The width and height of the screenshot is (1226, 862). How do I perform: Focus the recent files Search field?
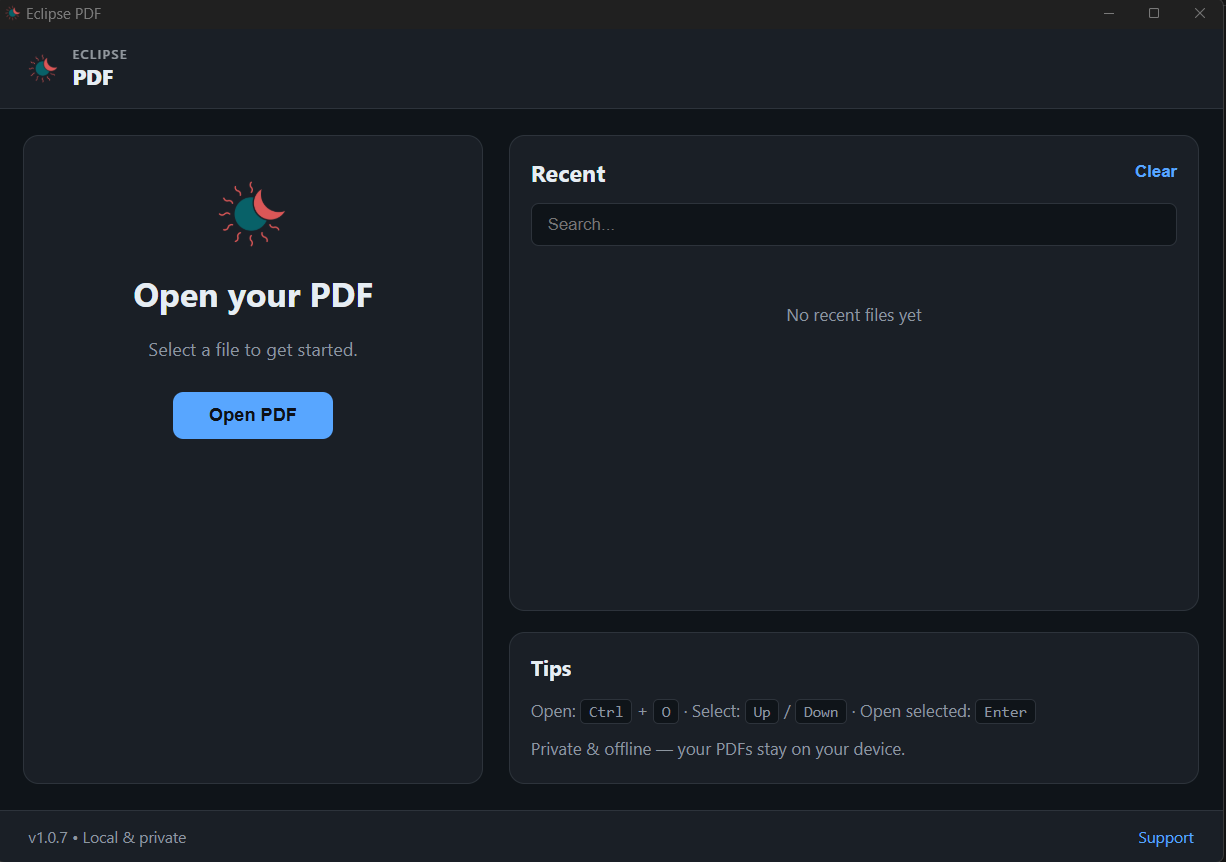(x=854, y=225)
